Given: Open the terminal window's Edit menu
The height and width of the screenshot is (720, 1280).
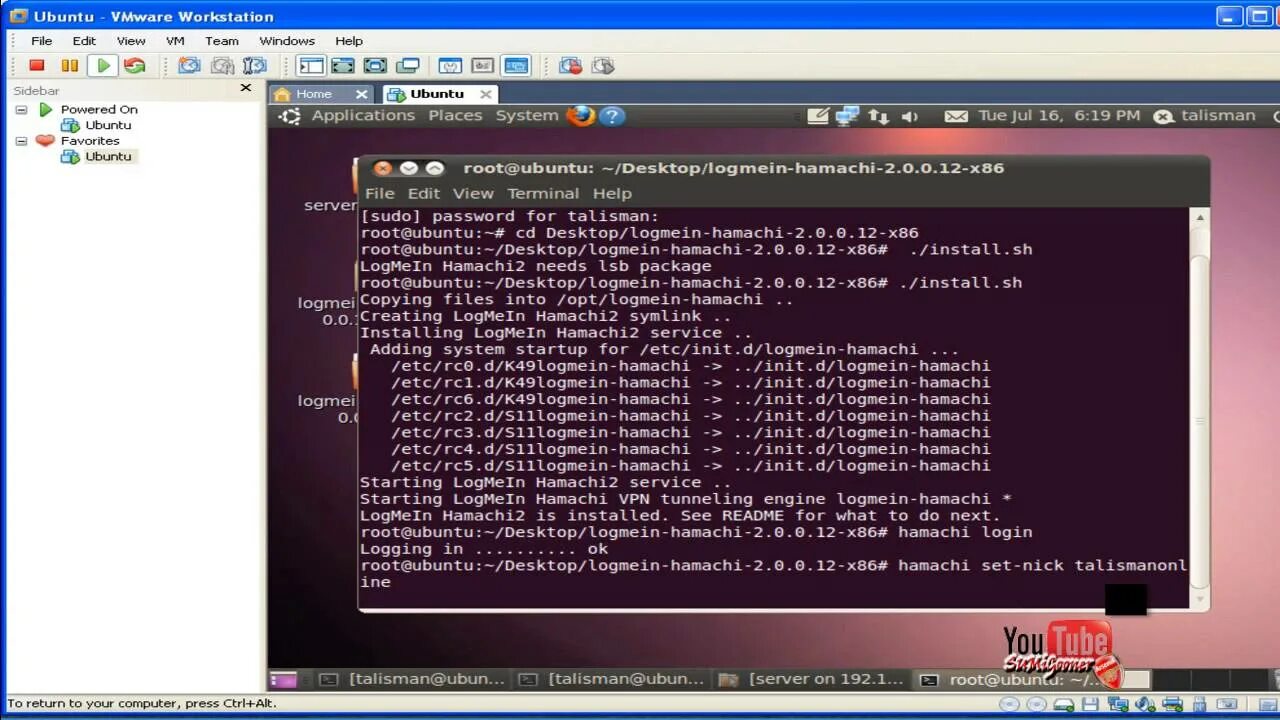Looking at the screenshot, I should click(x=424, y=194).
